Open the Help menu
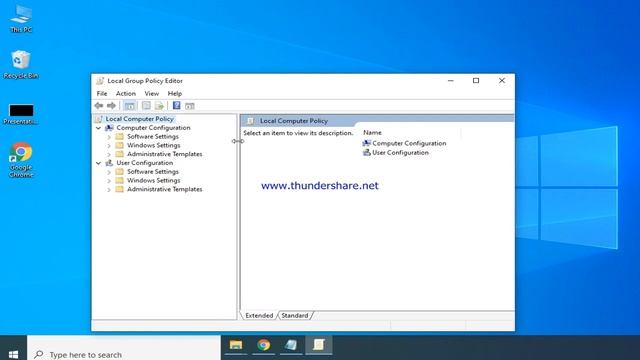Image resolution: width=640 pixels, height=360 pixels. tap(175, 93)
